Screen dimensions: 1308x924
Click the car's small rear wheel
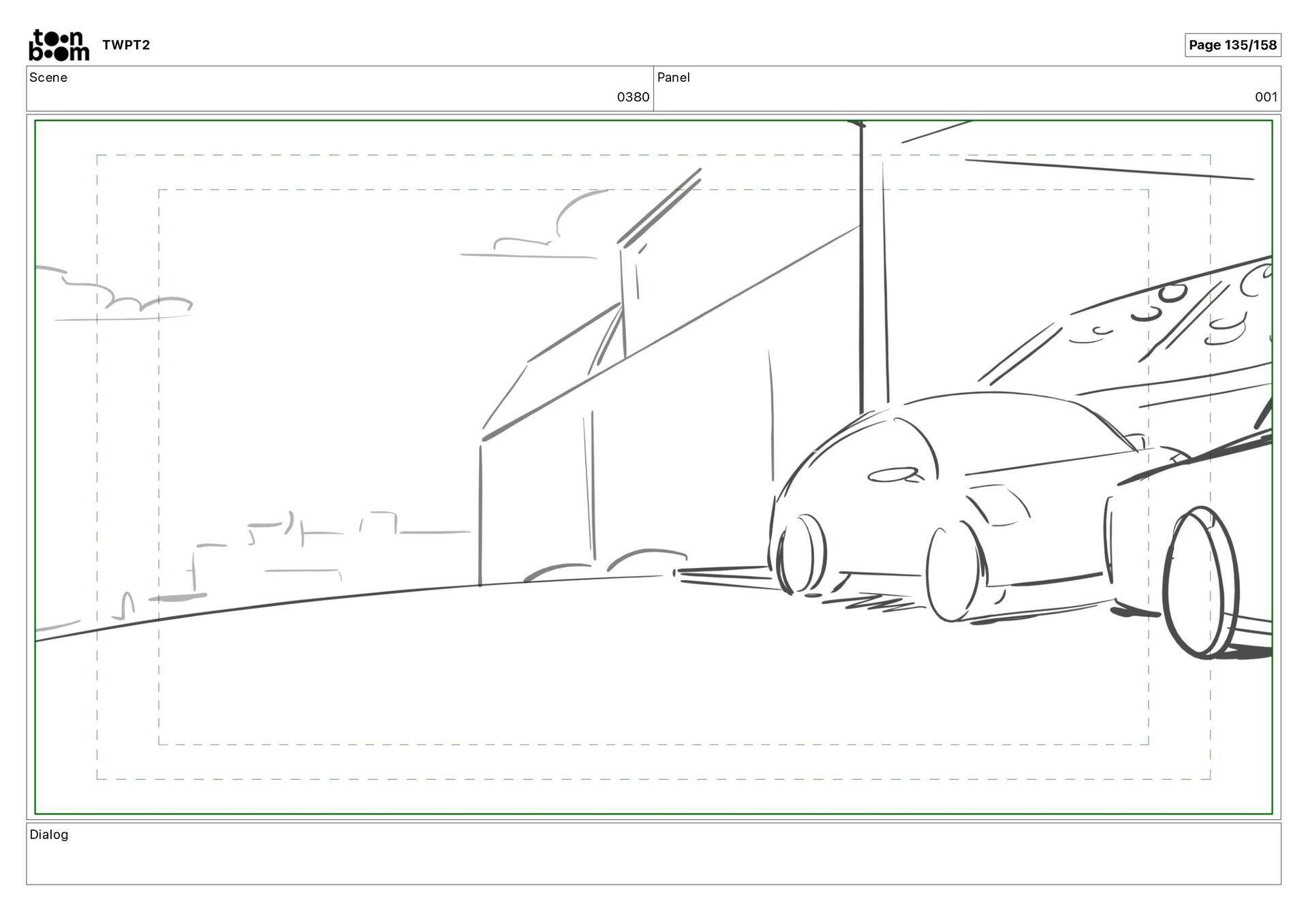[803, 553]
